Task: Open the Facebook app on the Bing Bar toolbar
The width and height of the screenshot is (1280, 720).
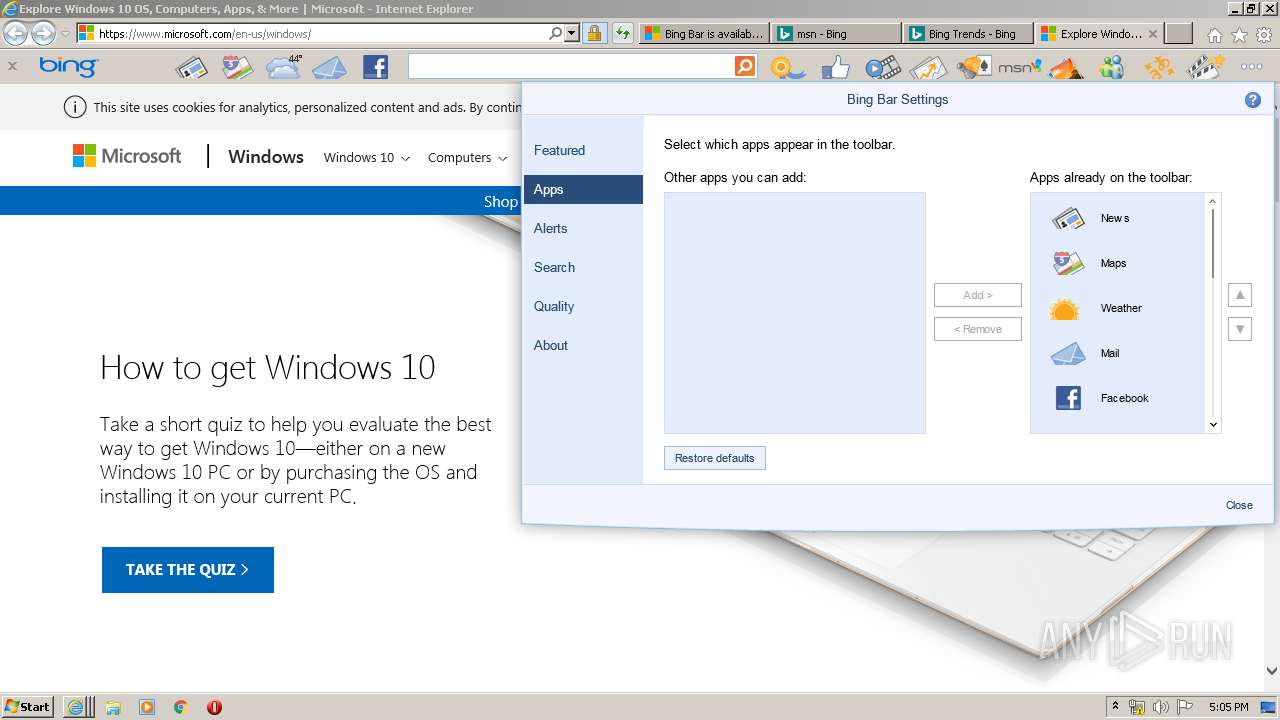Action: click(375, 67)
